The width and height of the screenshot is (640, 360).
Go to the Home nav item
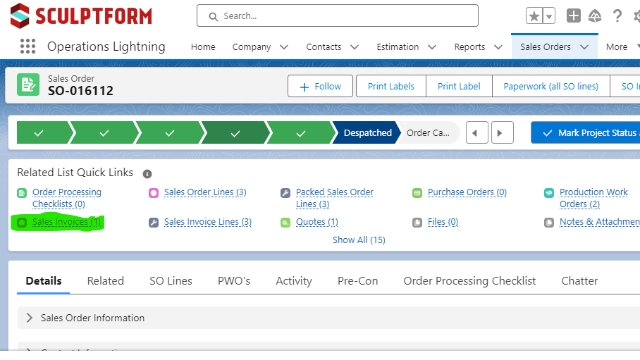click(x=203, y=47)
